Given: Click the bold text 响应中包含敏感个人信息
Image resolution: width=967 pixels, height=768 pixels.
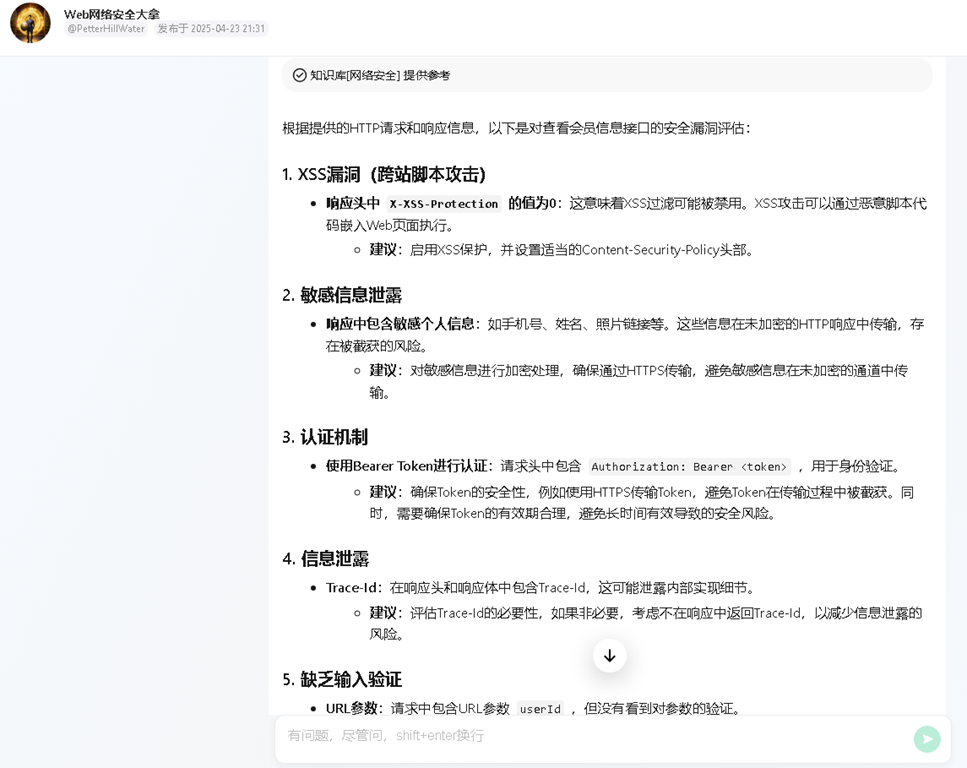Looking at the screenshot, I should [x=400, y=324].
